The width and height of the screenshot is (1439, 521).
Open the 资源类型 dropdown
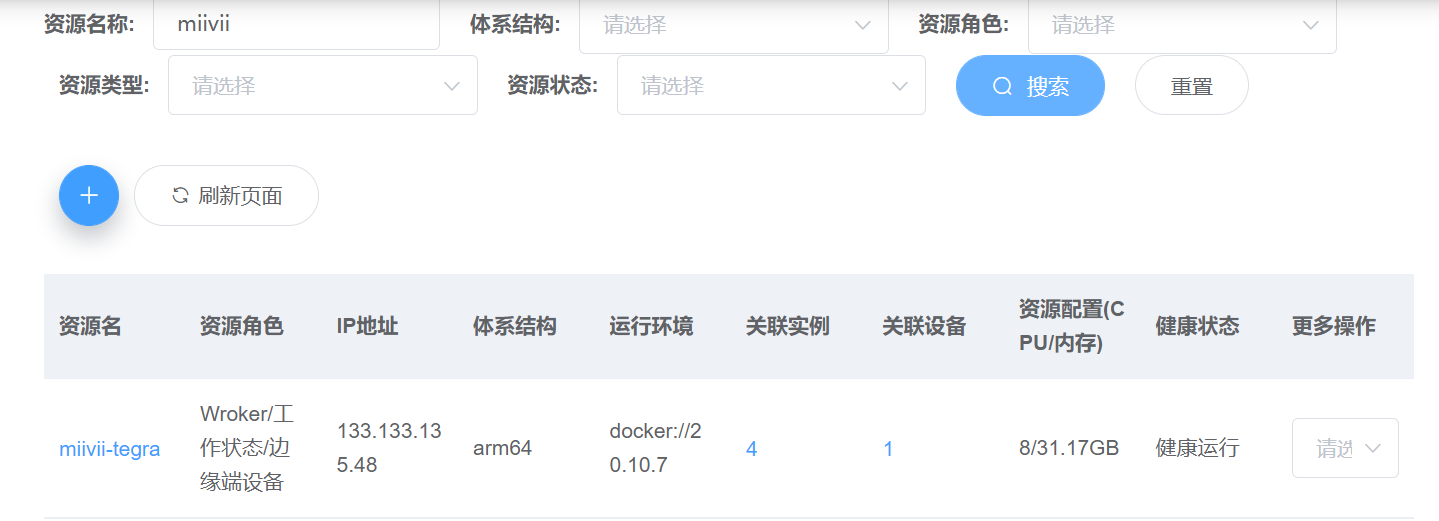click(322, 86)
